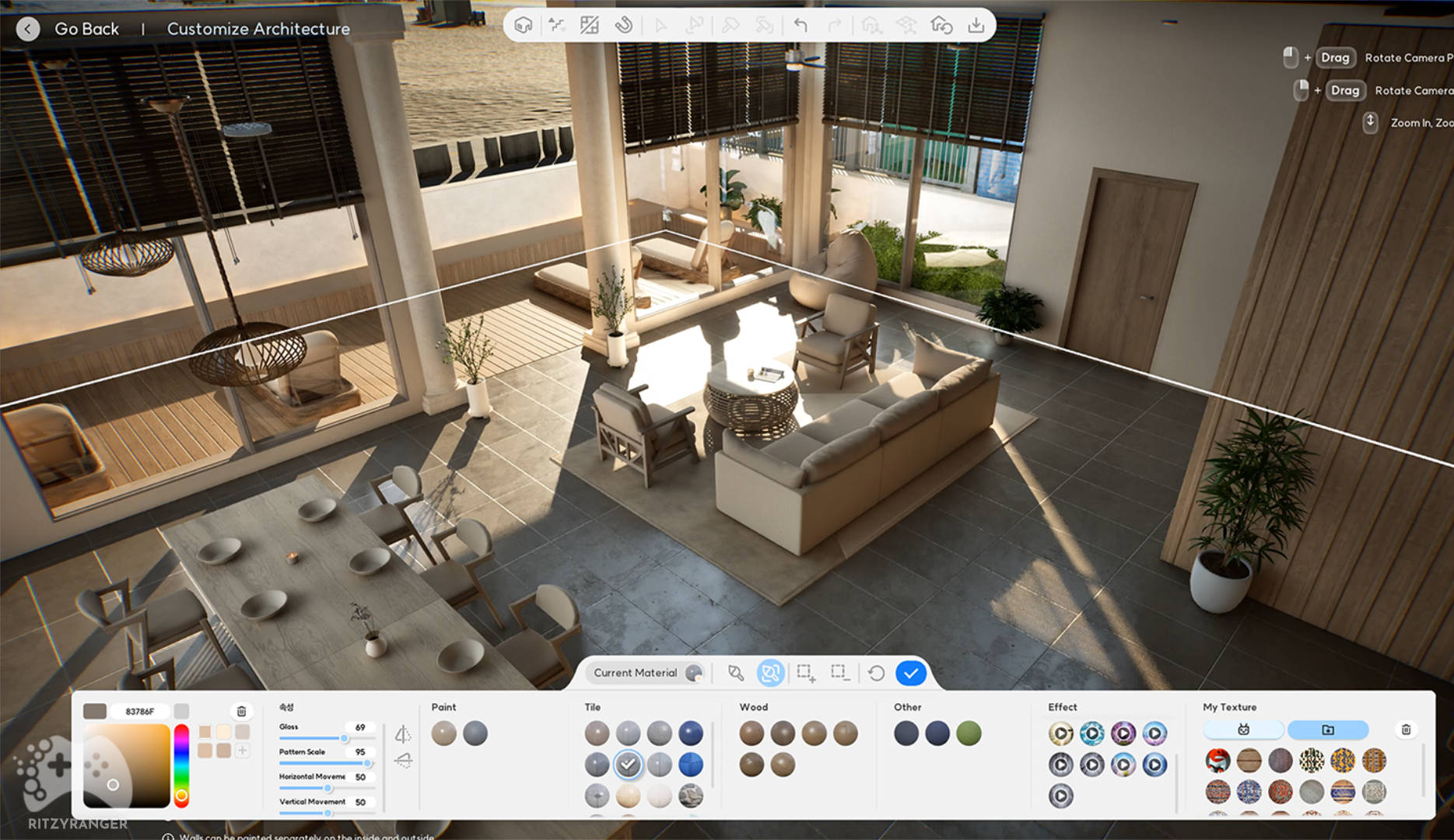Click the download/save icon in top toolbar

(x=976, y=26)
